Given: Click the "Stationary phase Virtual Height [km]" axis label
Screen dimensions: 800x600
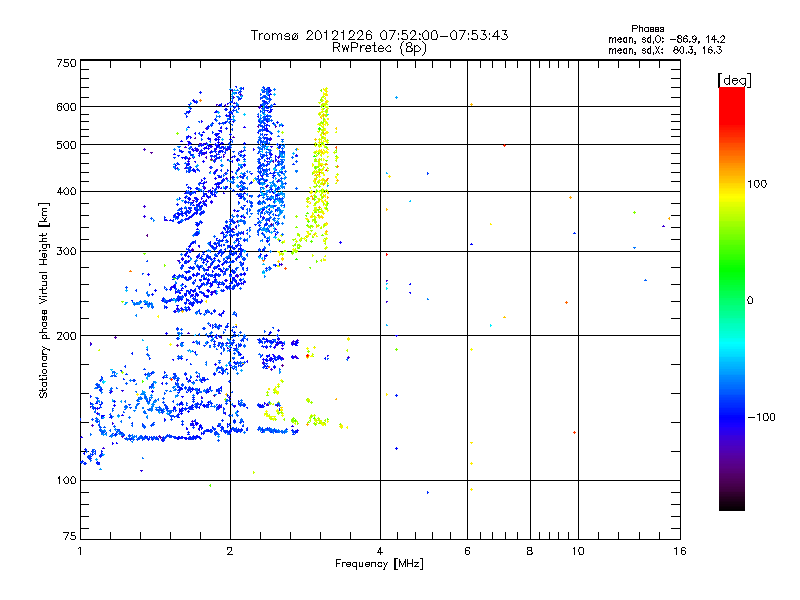Looking at the screenshot, I should [44, 301].
